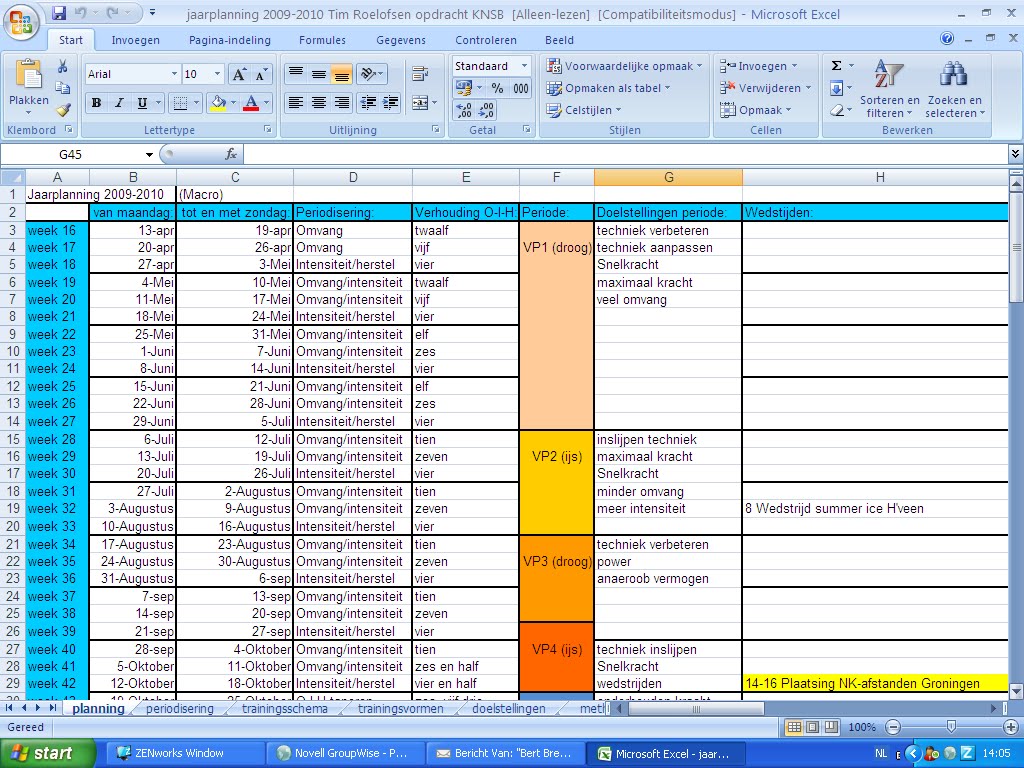Viewport: 1024px width, 768px height.
Task: Increase indent in Uitlijning group
Action: tap(391, 103)
